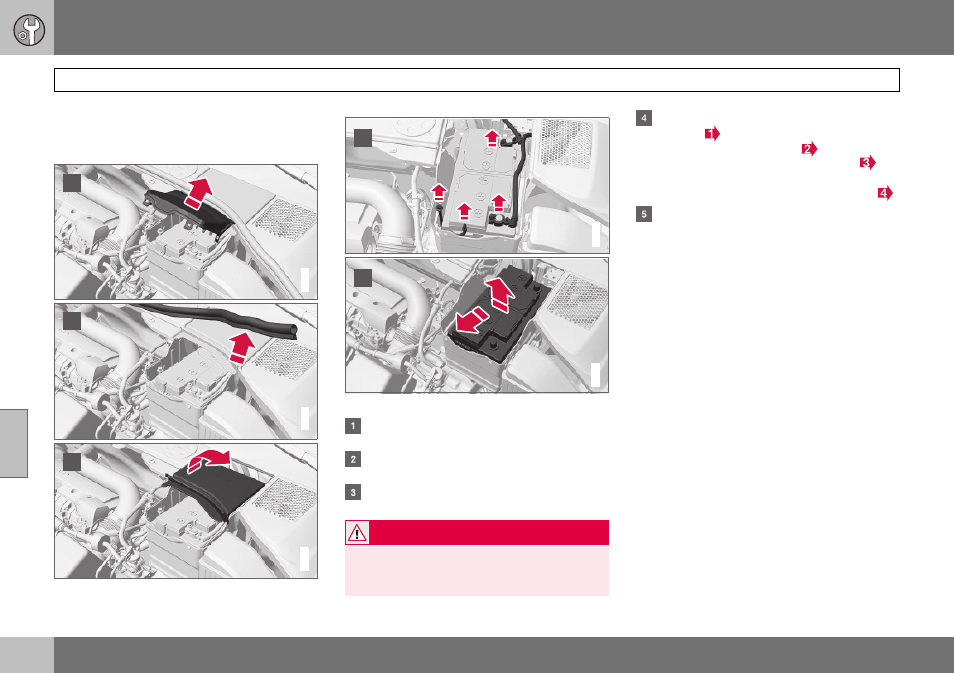The width and height of the screenshot is (954, 673).
Task: Click the red arrow marker numbered 4
Action: click(x=885, y=194)
